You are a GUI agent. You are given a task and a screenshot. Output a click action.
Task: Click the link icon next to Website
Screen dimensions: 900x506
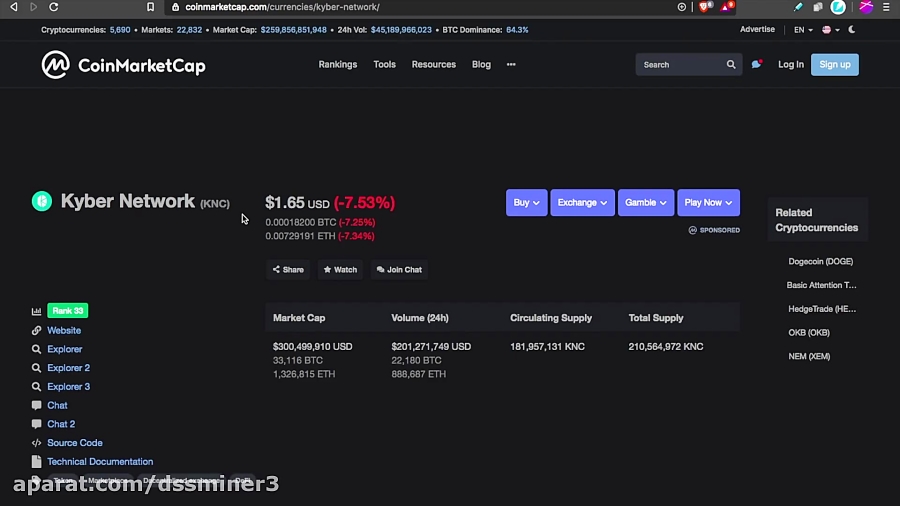click(36, 330)
